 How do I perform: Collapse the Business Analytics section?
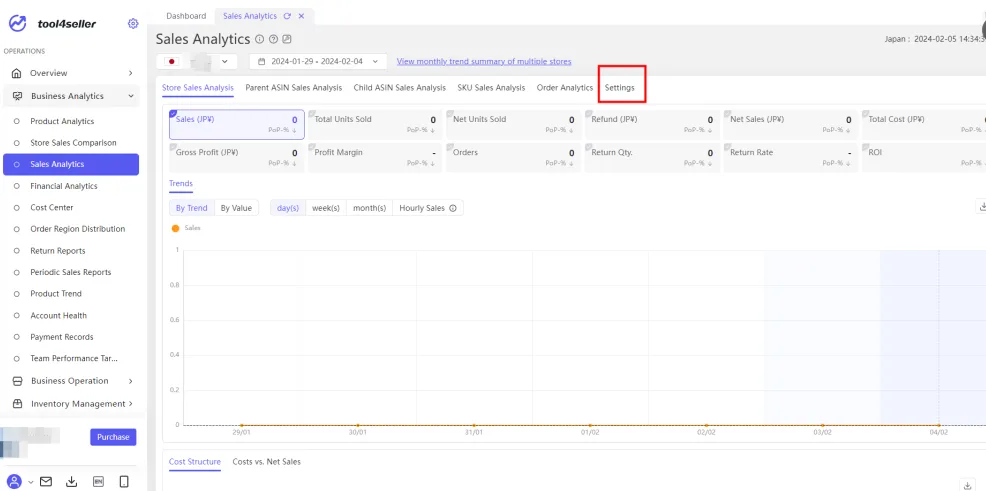coord(131,96)
